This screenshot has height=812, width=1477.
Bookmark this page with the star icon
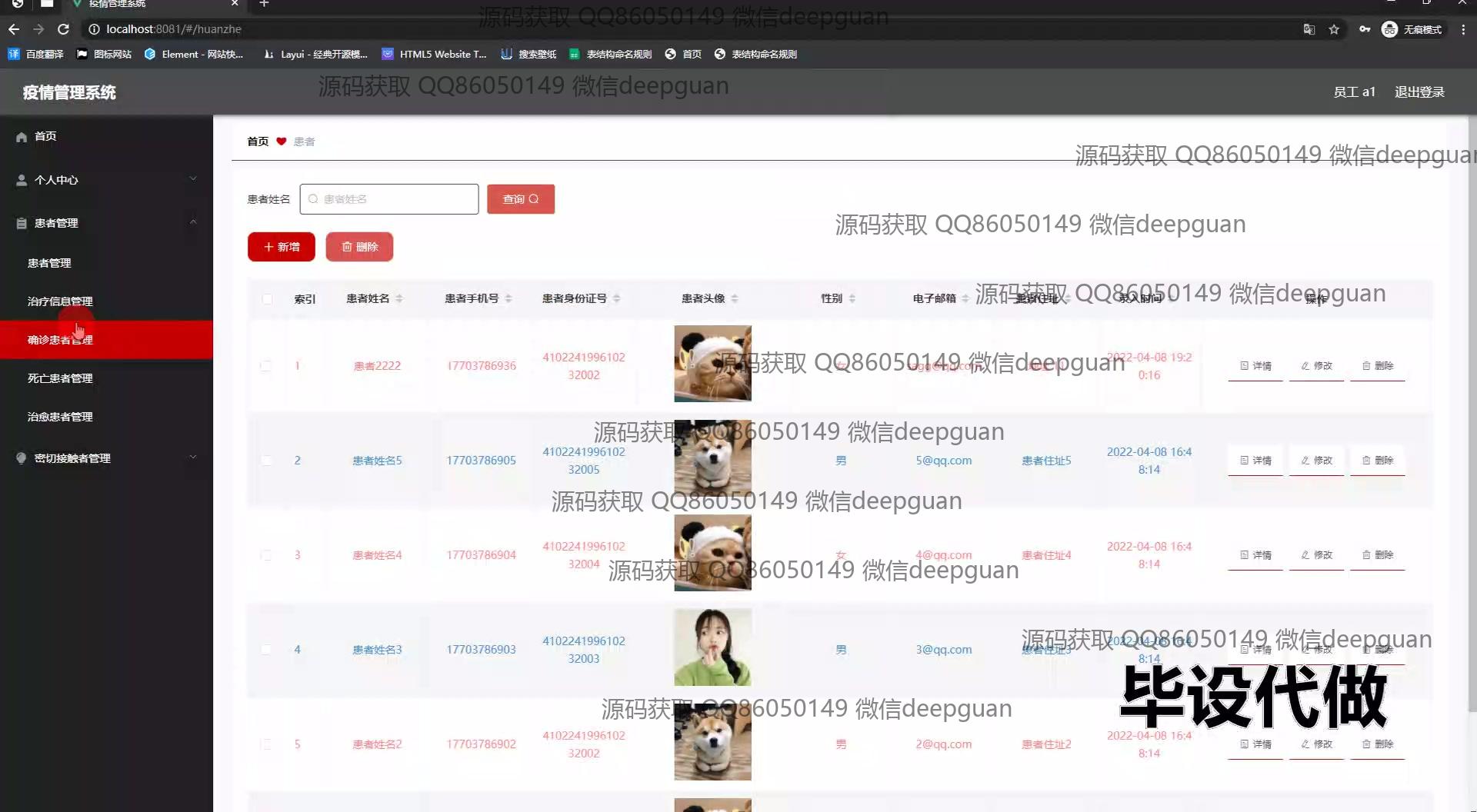point(1334,29)
